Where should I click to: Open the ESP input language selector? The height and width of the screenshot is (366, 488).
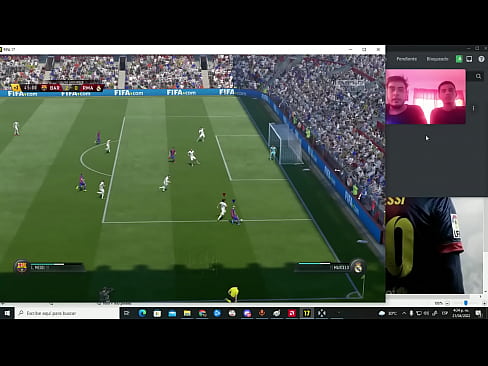[x=445, y=313]
